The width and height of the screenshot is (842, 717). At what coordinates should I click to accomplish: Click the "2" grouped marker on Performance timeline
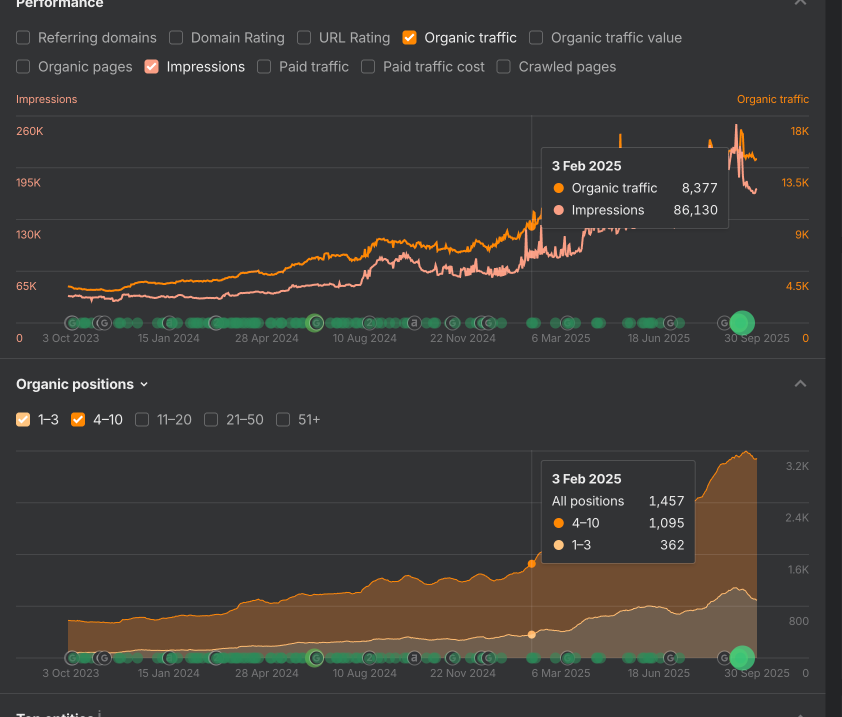(x=369, y=323)
